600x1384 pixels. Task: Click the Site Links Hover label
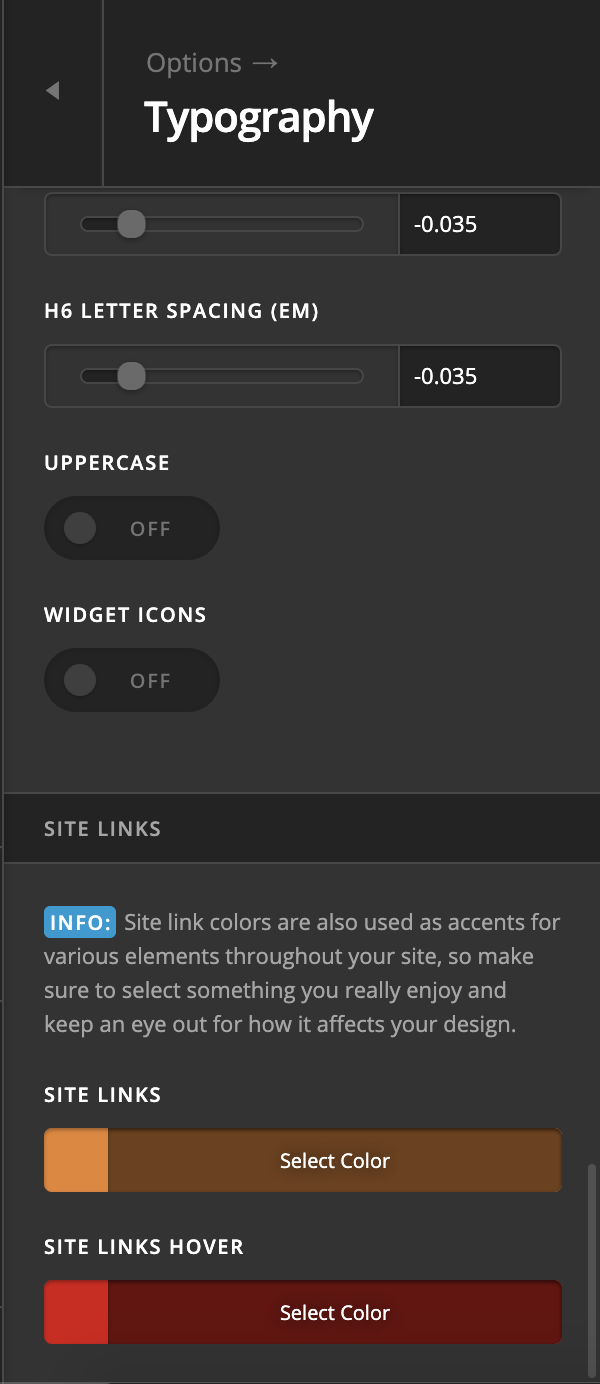click(x=144, y=1247)
